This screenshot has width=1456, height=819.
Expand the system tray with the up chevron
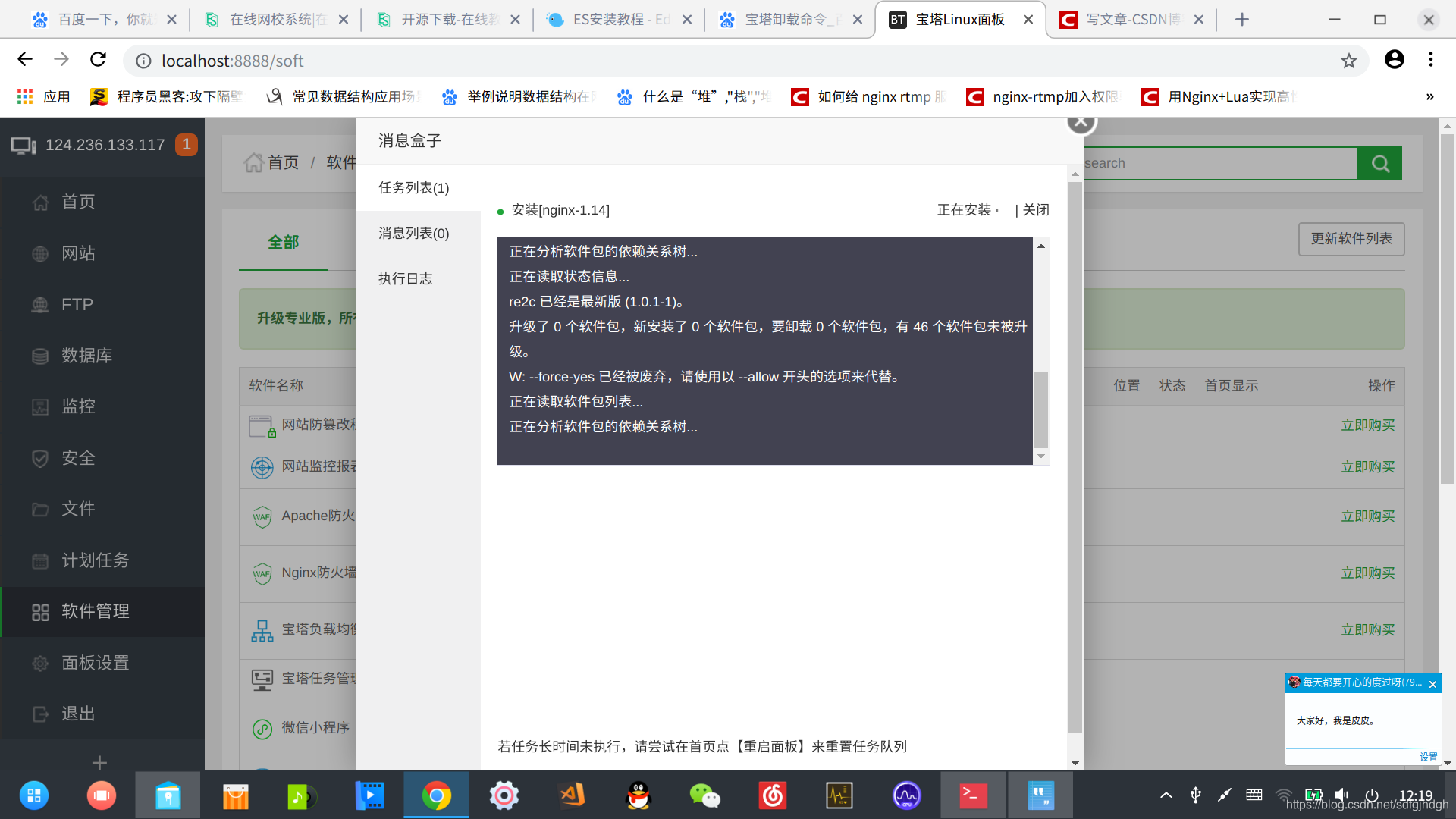tap(1166, 795)
